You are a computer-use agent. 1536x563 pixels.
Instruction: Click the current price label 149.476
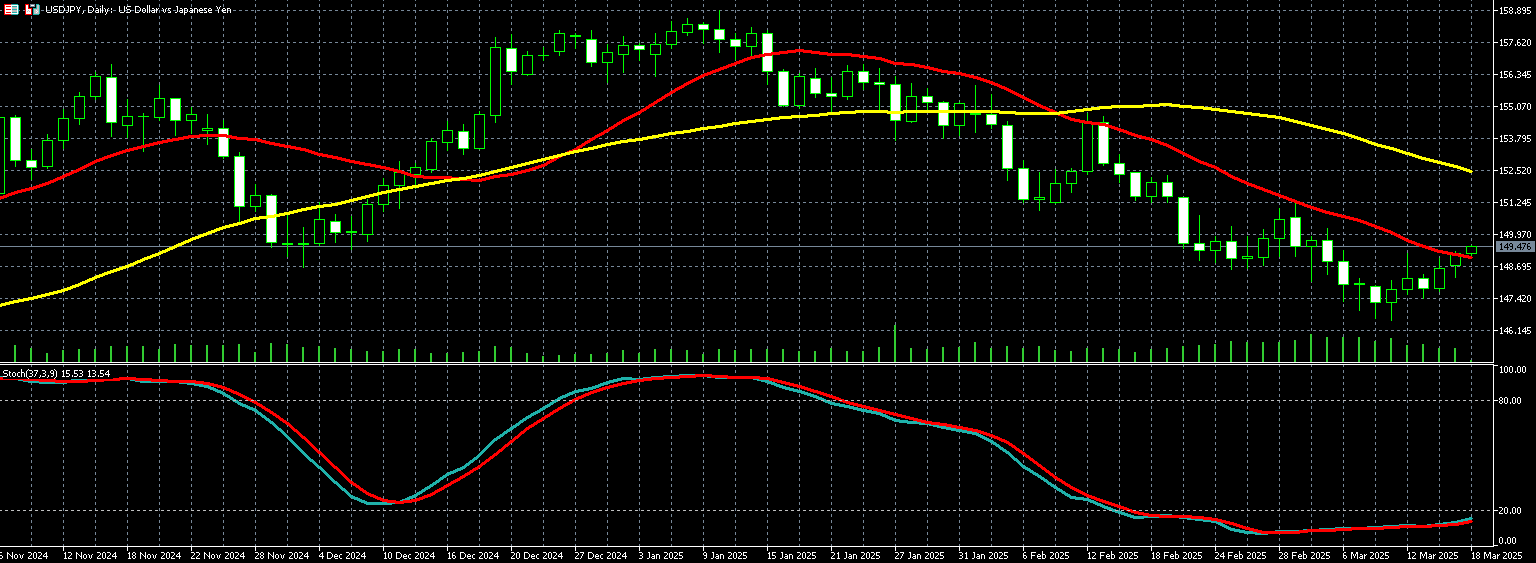1514,246
